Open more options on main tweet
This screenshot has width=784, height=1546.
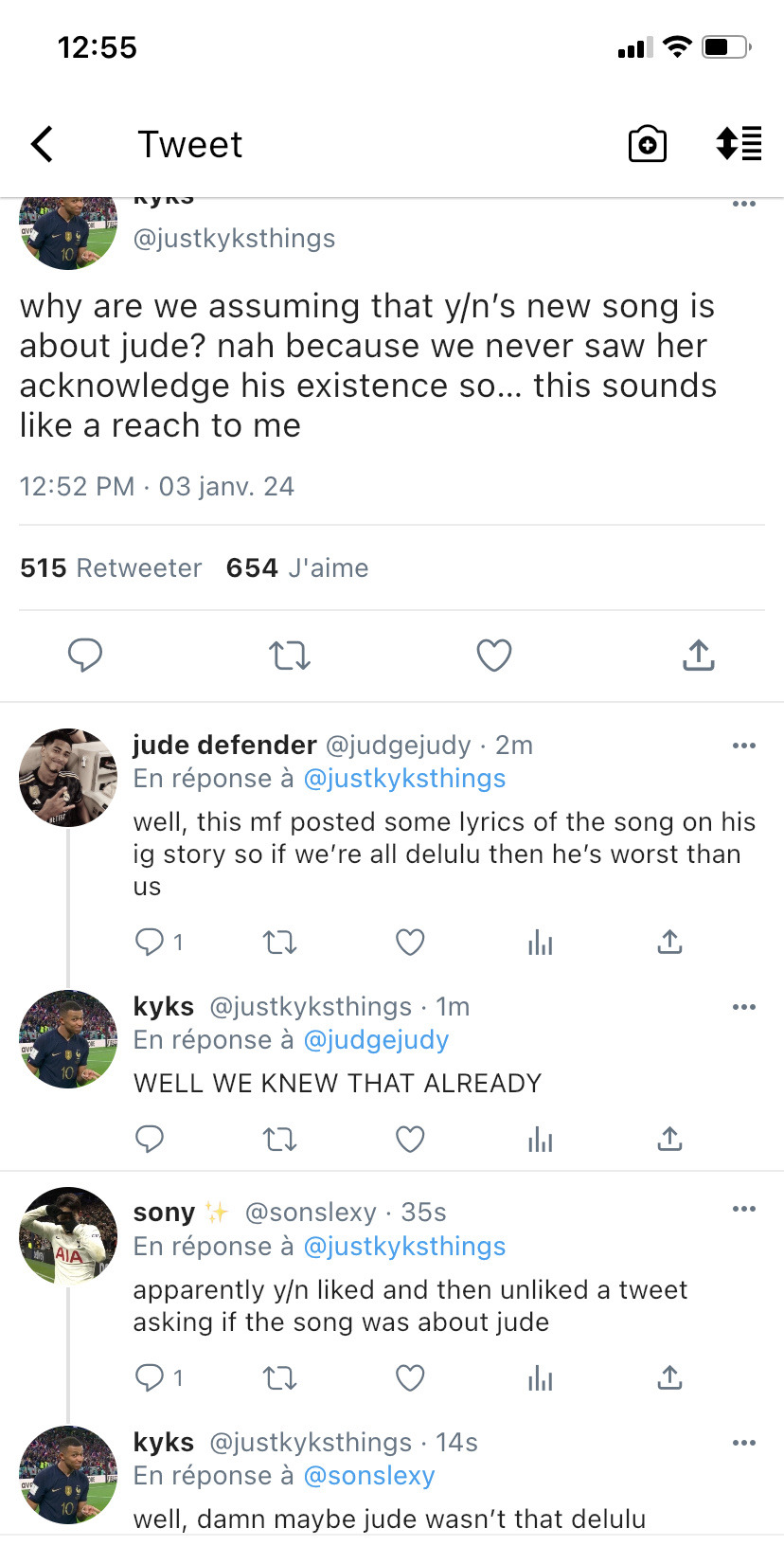[x=744, y=204]
